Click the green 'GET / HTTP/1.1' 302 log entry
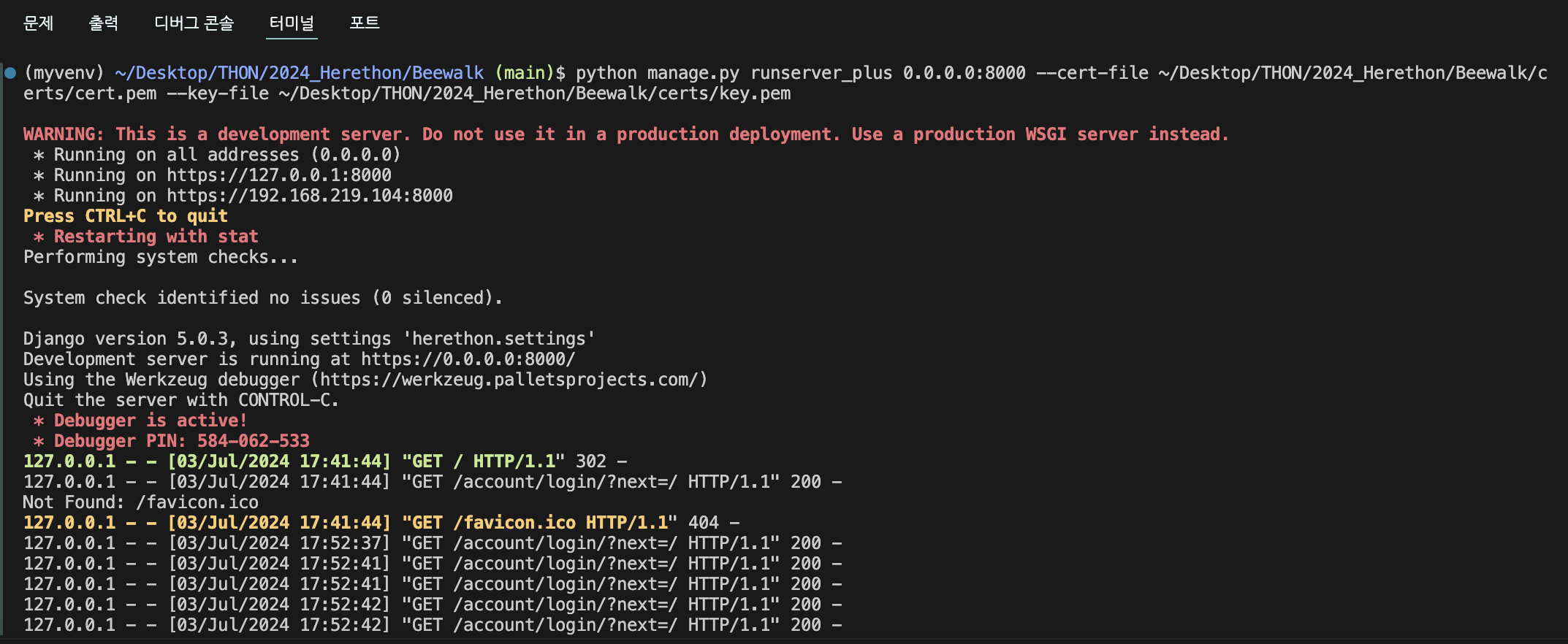Viewport: 1568px width, 644px height. click(324, 461)
